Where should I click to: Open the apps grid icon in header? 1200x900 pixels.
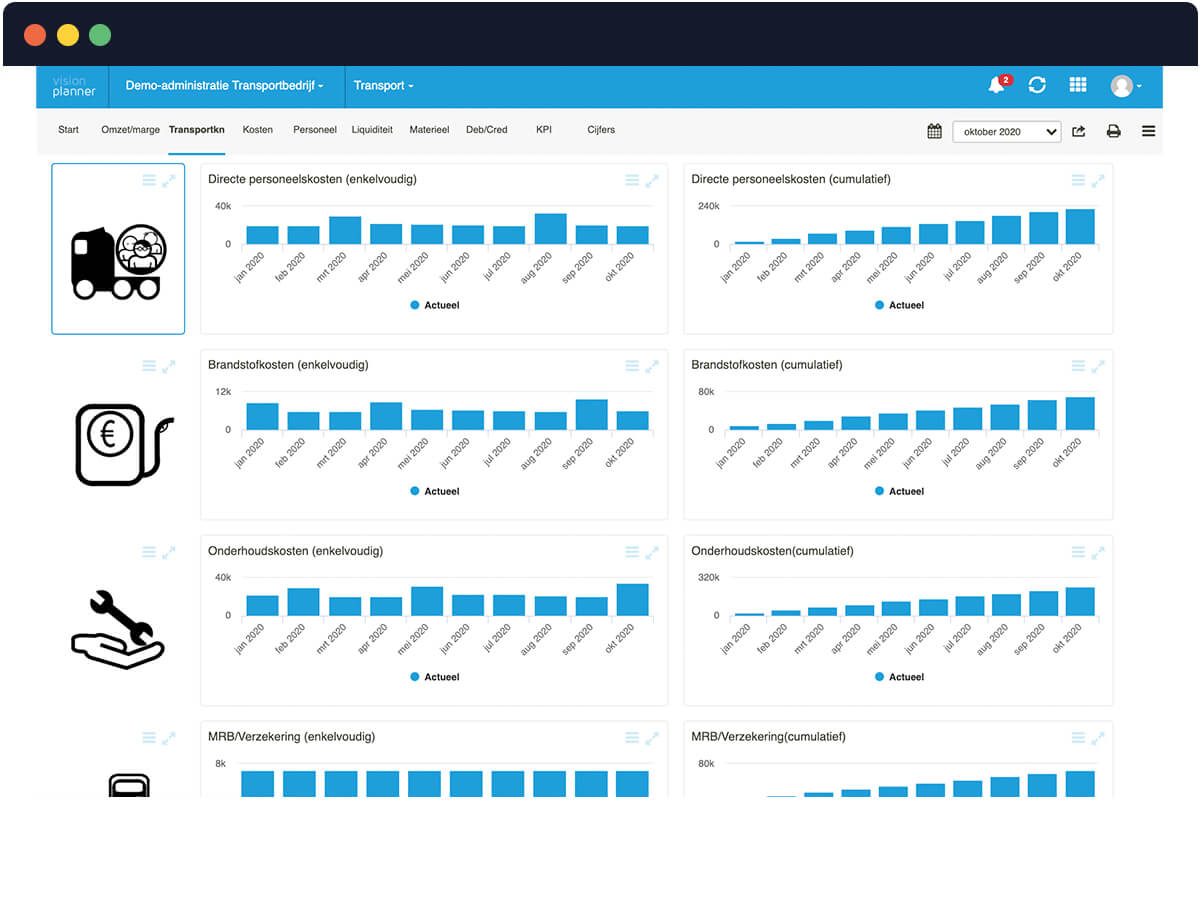1078,85
